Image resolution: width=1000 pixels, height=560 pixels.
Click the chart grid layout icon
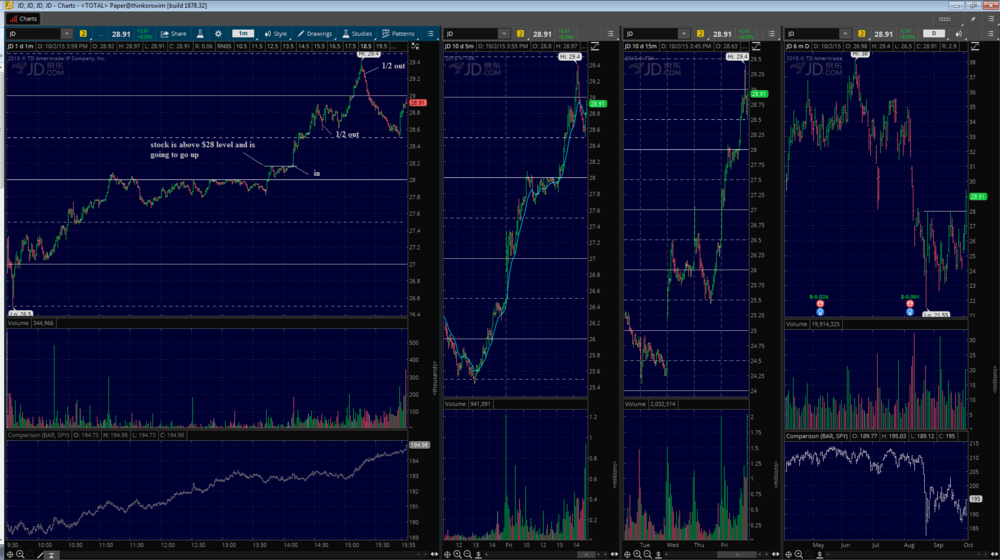tap(945, 19)
